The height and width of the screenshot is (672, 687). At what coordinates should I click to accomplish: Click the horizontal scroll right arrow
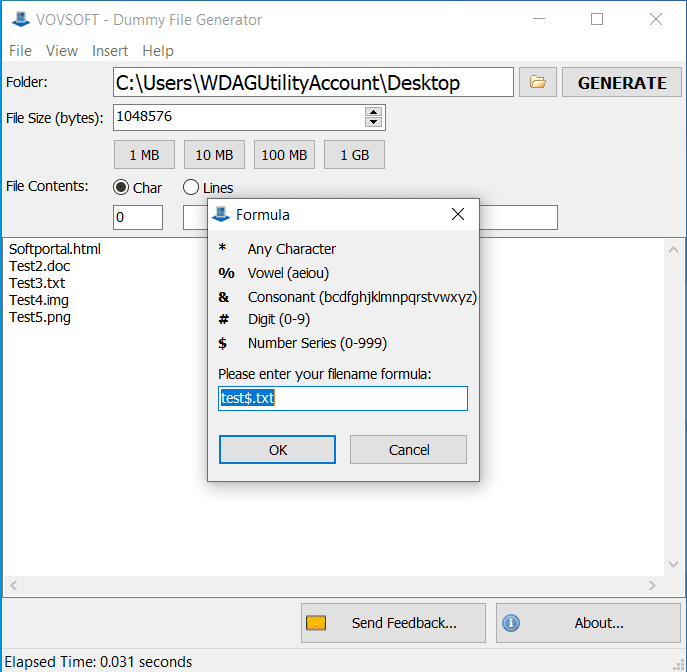pos(652,585)
